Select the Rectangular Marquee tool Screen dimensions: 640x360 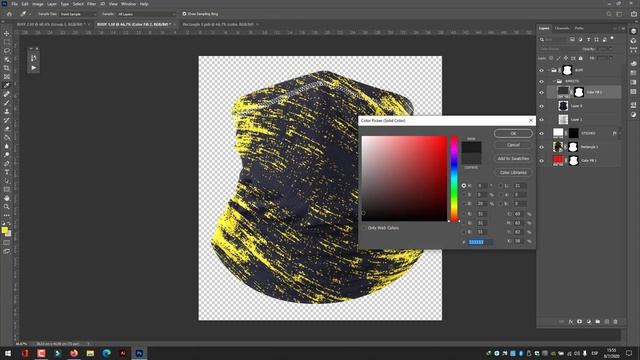tap(7, 42)
